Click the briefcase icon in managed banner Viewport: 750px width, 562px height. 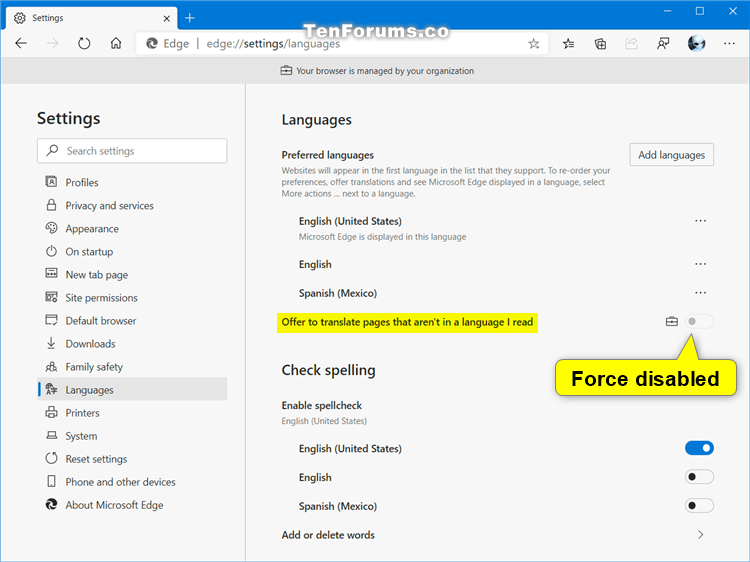click(286, 71)
